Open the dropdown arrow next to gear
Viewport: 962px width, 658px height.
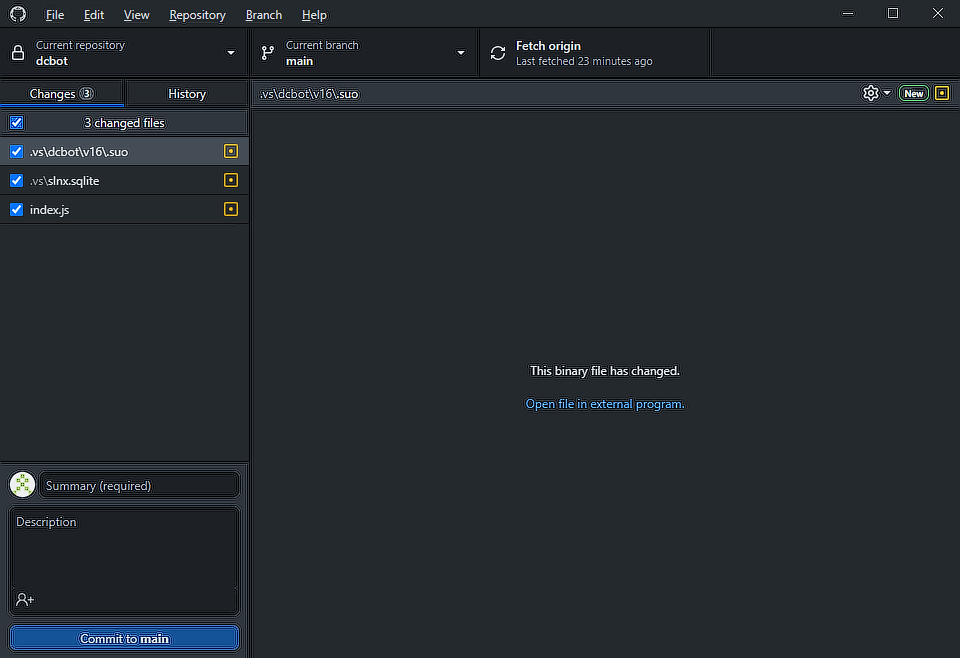tap(887, 93)
